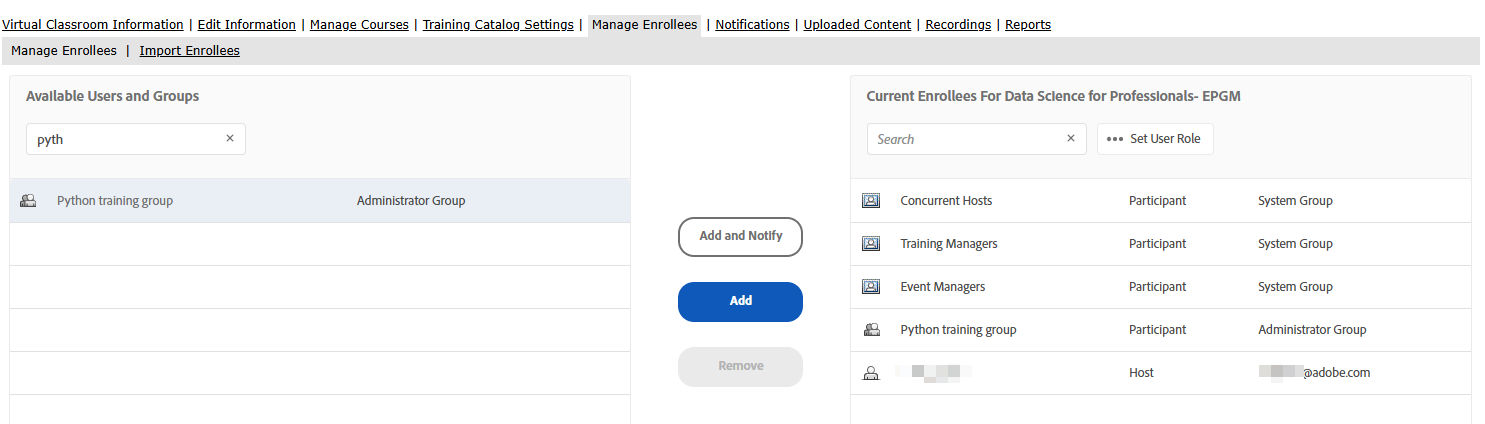The height and width of the screenshot is (424, 1485).
Task: Switch to the Reports tab
Action: [1028, 24]
